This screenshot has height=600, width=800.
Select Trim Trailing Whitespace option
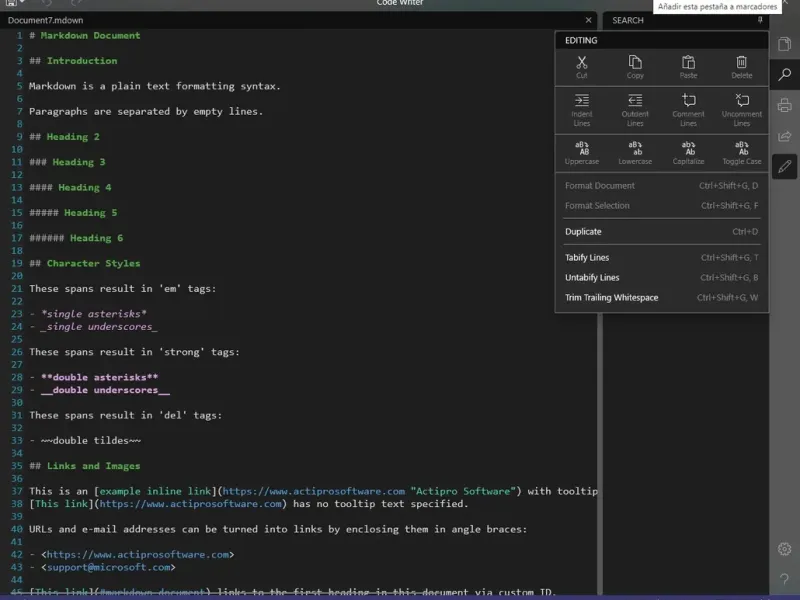point(611,298)
